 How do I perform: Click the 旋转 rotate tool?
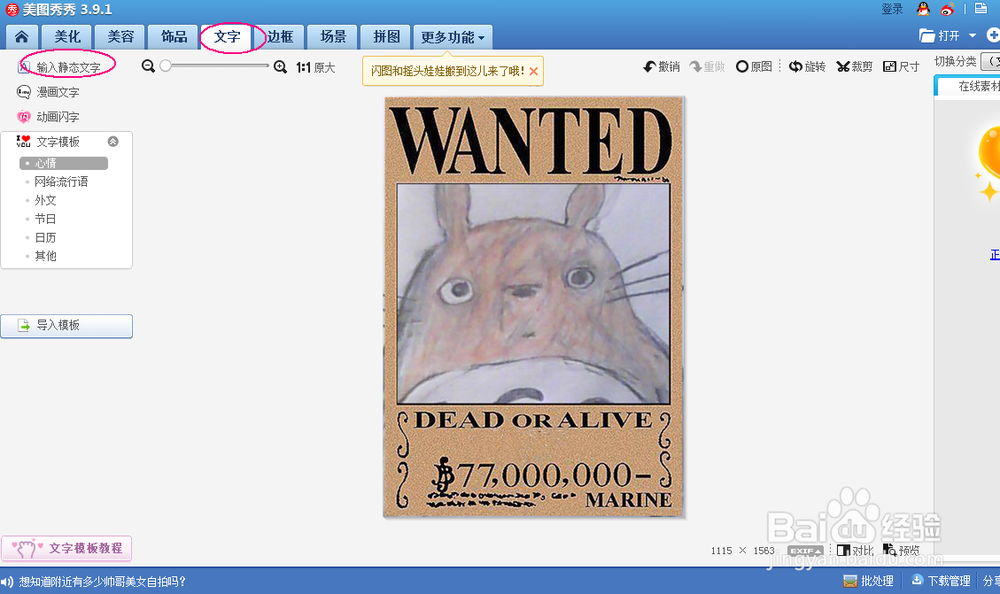click(807, 66)
